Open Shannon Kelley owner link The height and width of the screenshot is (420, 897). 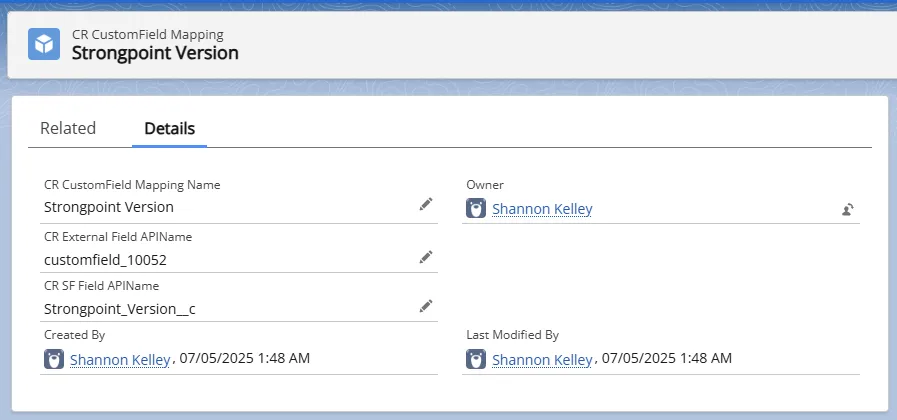[x=542, y=209]
